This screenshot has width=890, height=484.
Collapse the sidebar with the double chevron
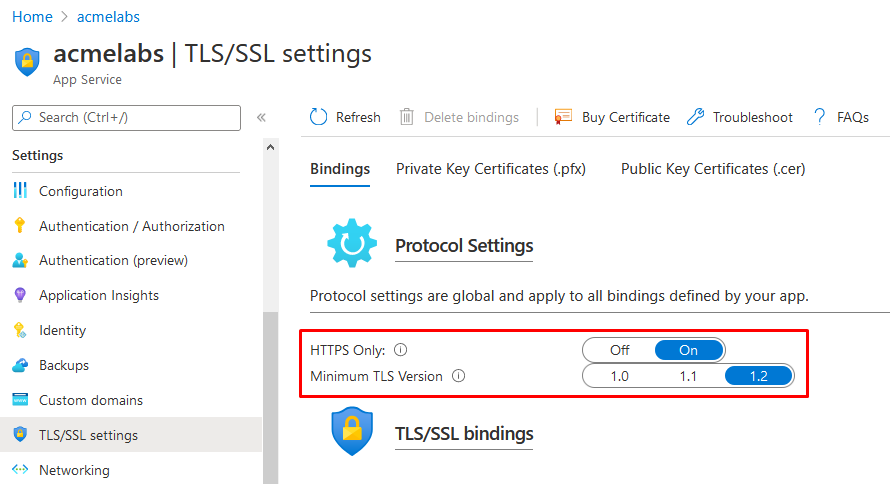coord(261,117)
